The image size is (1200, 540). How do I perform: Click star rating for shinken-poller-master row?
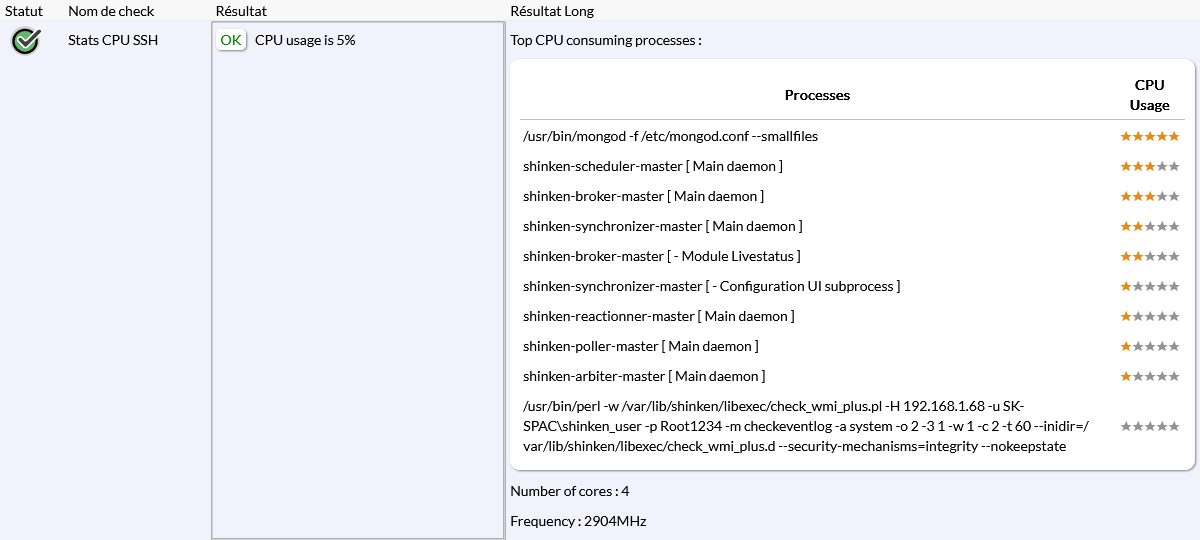coord(1149,346)
